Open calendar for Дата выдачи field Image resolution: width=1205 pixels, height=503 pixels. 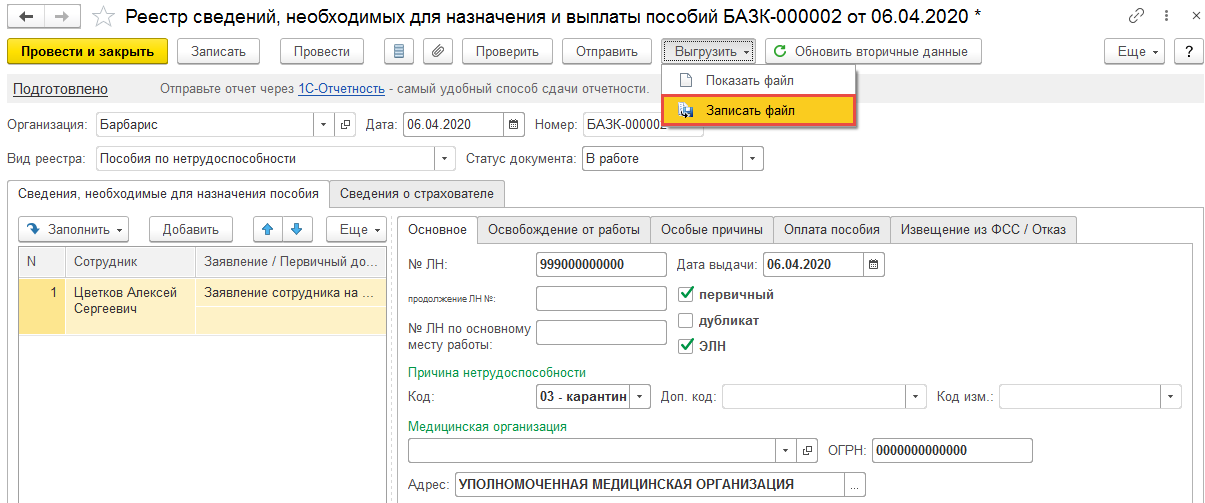tap(874, 264)
